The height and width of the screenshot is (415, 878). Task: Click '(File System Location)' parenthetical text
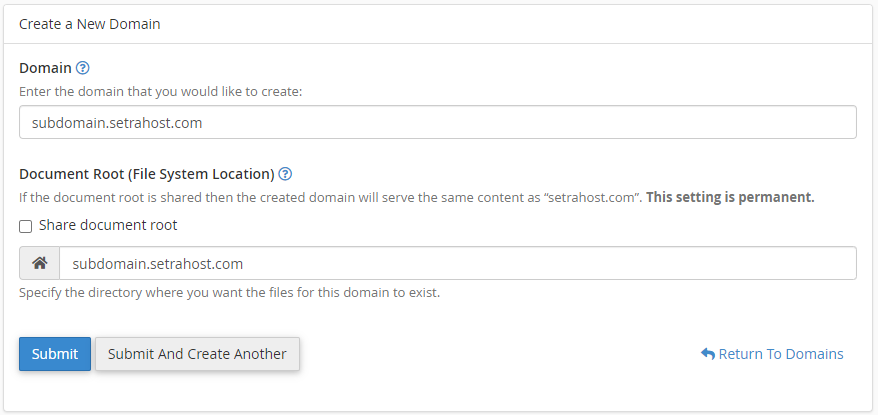point(201,174)
